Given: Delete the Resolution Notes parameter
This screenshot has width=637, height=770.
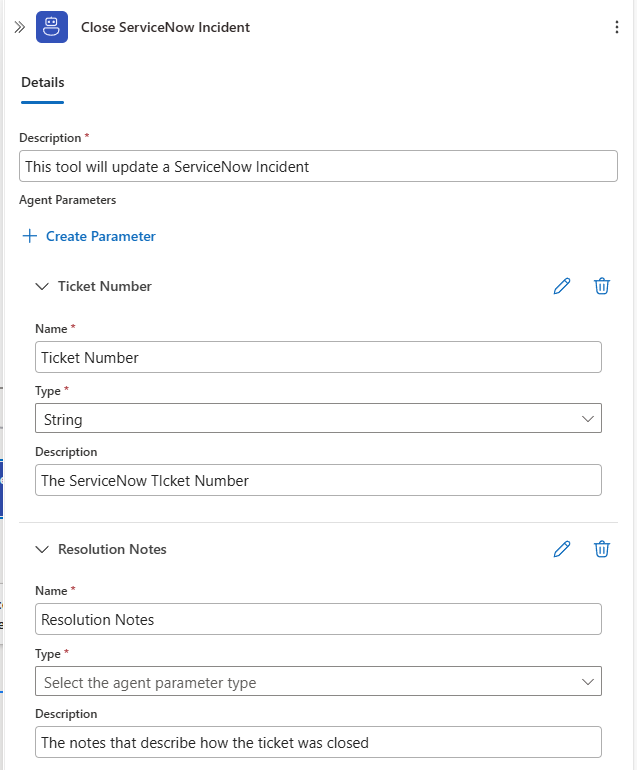Looking at the screenshot, I should click(x=602, y=549).
